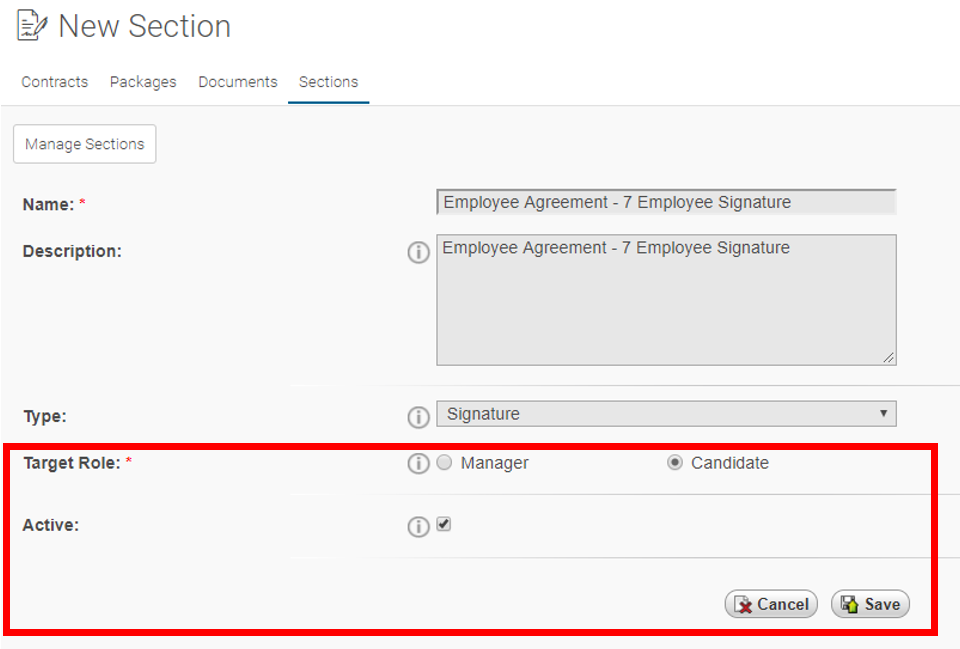Cancel the new section form
This screenshot has height=649, width=960.
pyautogui.click(x=771, y=604)
